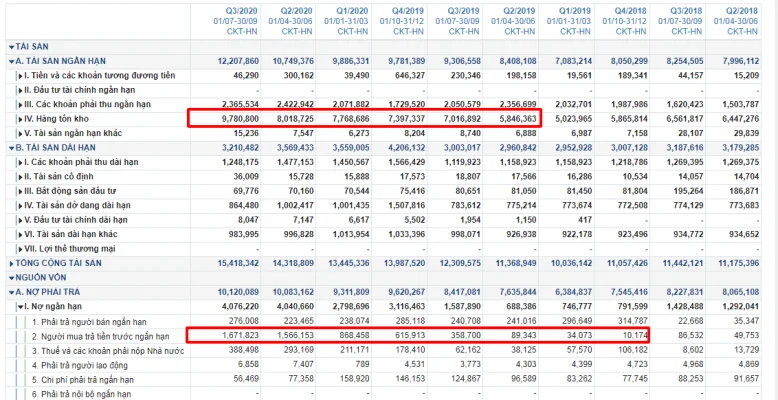The image size is (778, 400).
Task: Click total assets value 15,418,342
Action: (x=238, y=263)
